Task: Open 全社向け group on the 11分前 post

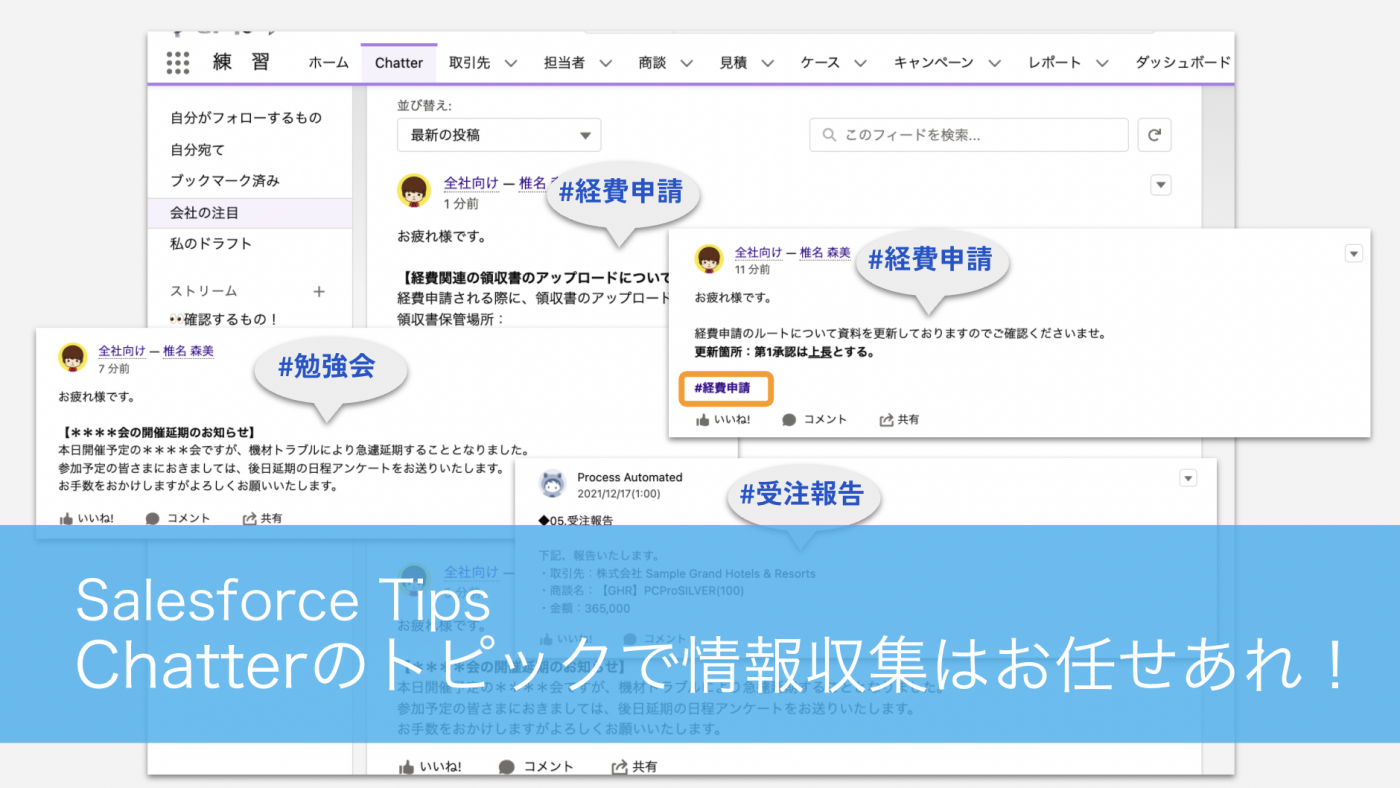Action: pos(758,253)
